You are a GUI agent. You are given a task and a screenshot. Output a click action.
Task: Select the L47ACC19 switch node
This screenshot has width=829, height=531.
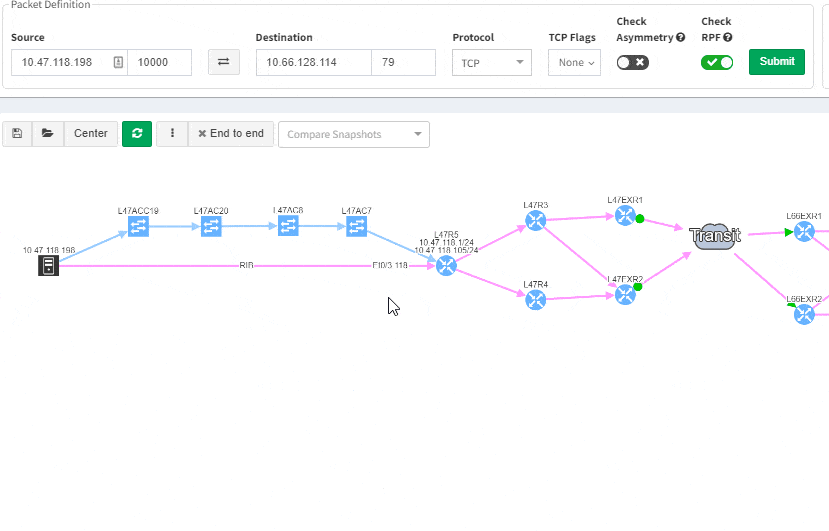[138, 227]
